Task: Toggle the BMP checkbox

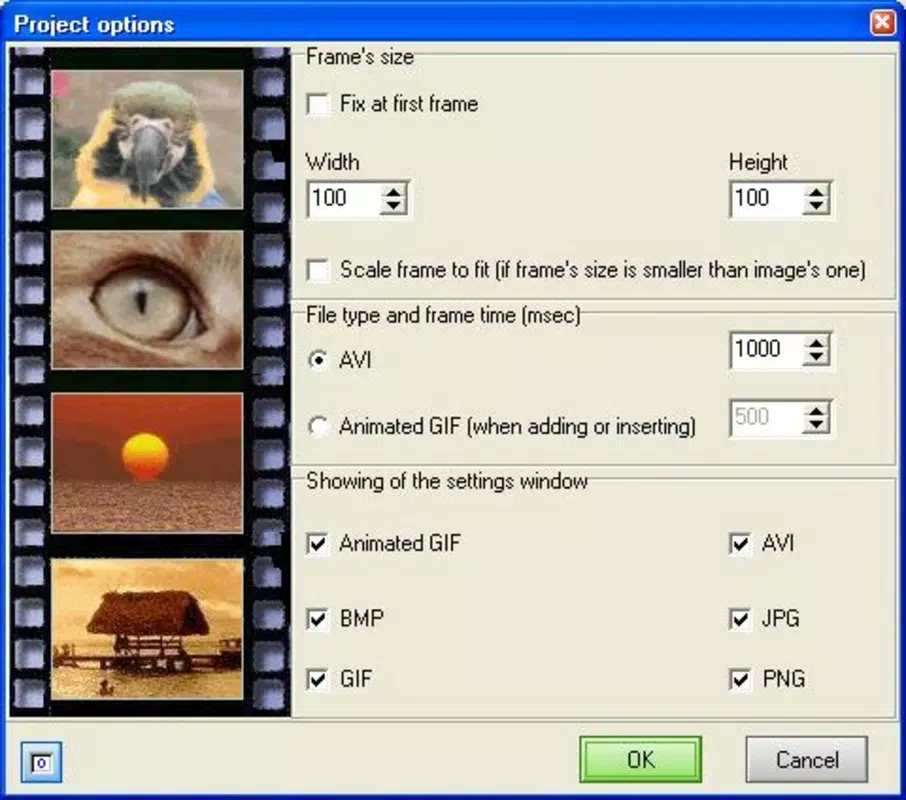Action: click(318, 619)
